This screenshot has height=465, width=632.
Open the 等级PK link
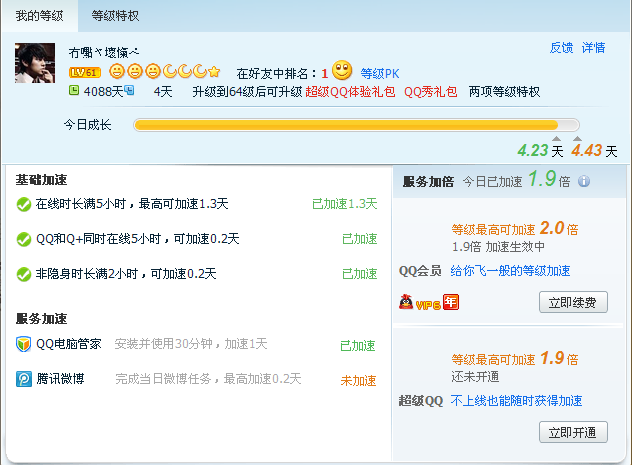tap(380, 74)
